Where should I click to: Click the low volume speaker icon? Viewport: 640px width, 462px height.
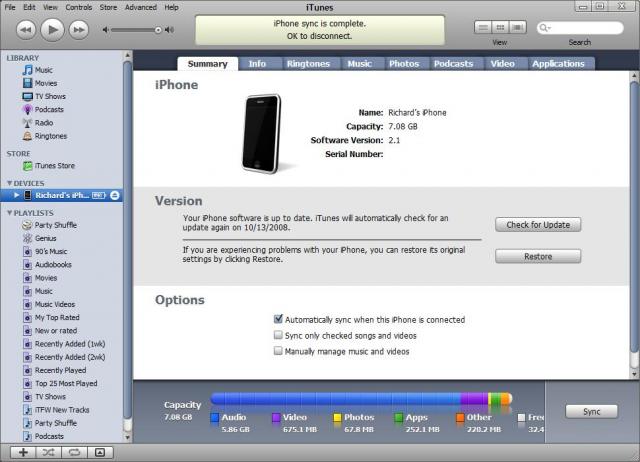106,30
